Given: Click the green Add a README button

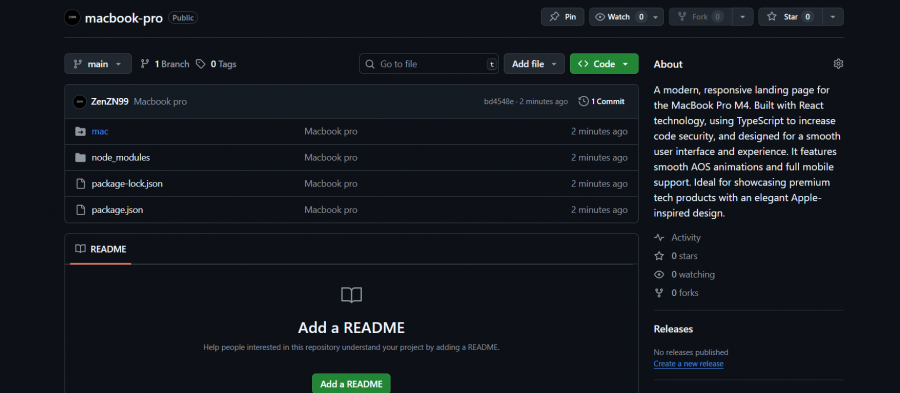Looking at the screenshot, I should 351,384.
